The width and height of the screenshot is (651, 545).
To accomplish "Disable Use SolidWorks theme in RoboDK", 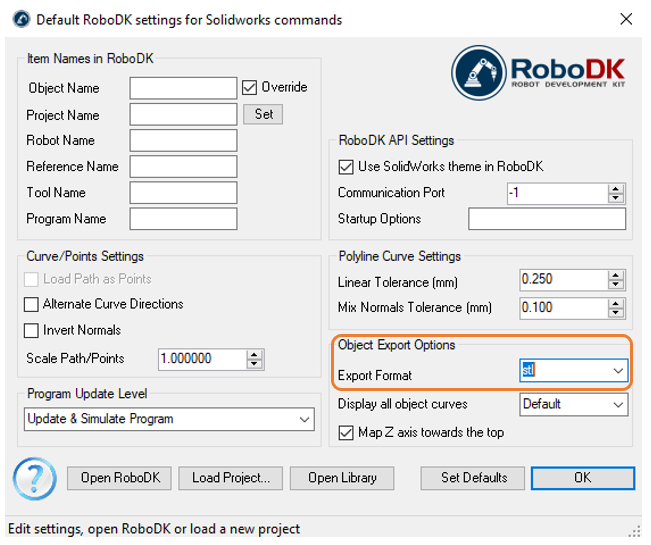I will pyautogui.click(x=346, y=166).
